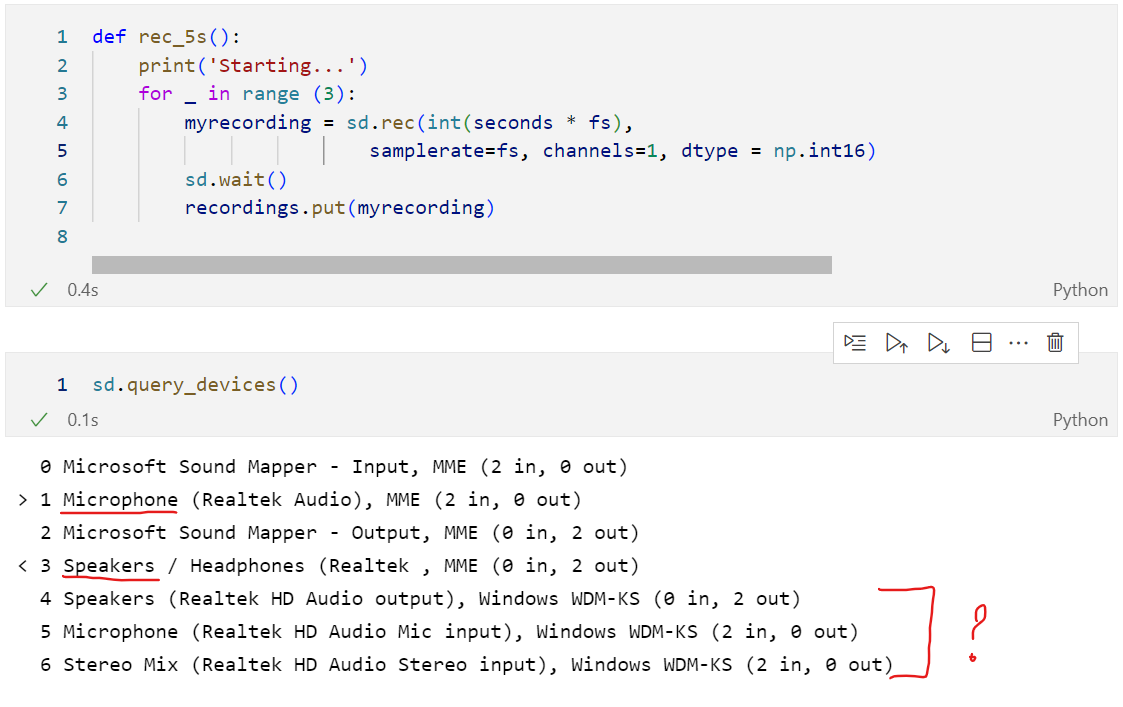Click Run by Line icon in cell toolbar

coord(854,343)
